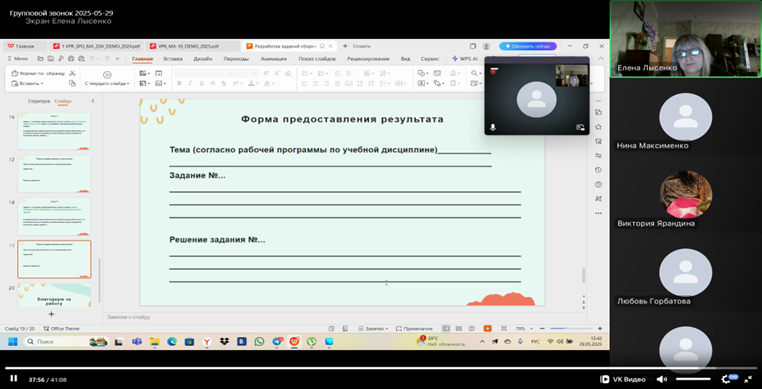Click Формат по образцу button
The height and width of the screenshot is (389, 762).
pyautogui.click(x=38, y=73)
